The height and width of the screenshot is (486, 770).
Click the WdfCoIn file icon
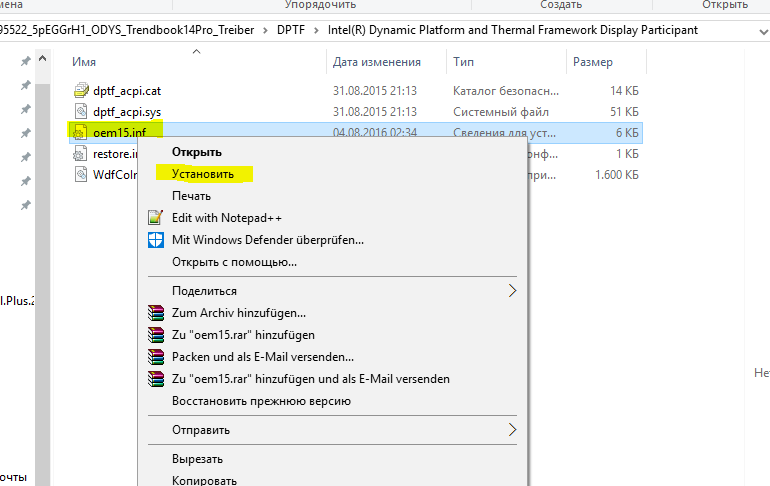81,174
